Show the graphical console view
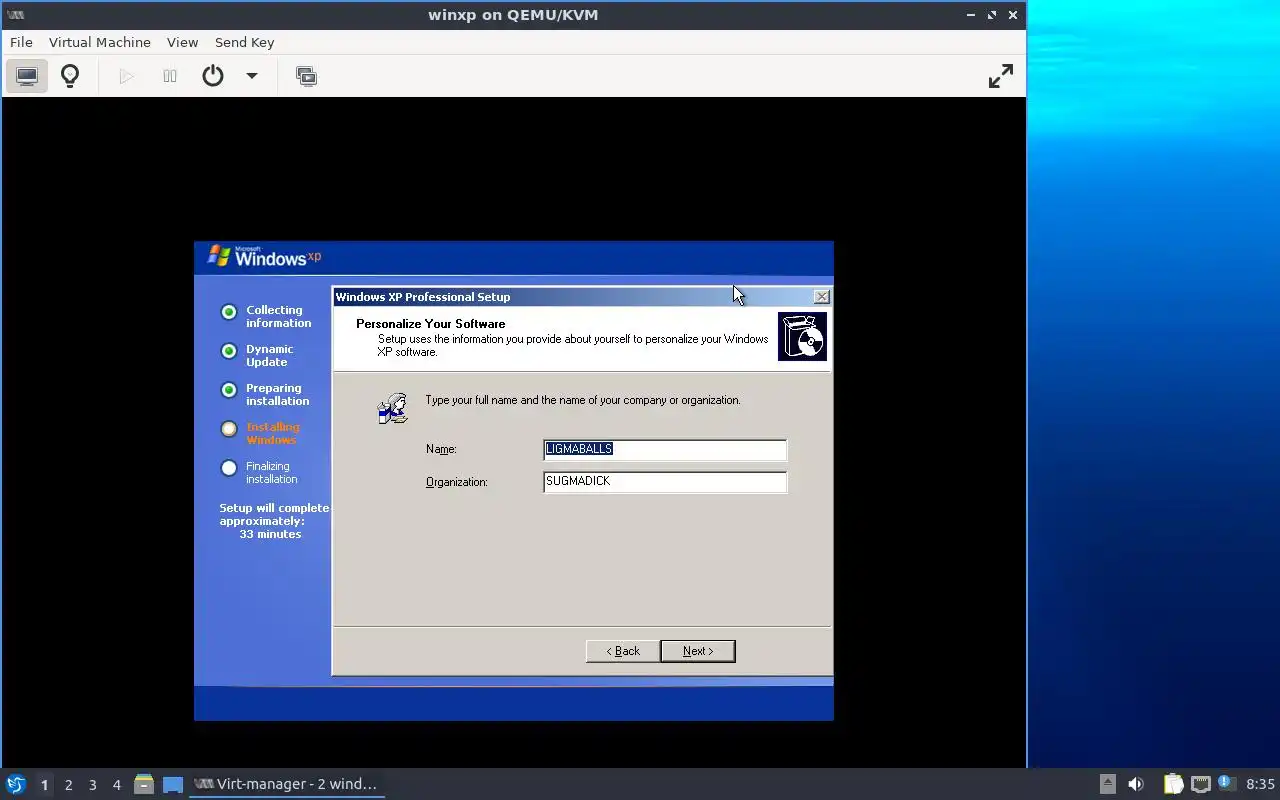 click(x=27, y=76)
